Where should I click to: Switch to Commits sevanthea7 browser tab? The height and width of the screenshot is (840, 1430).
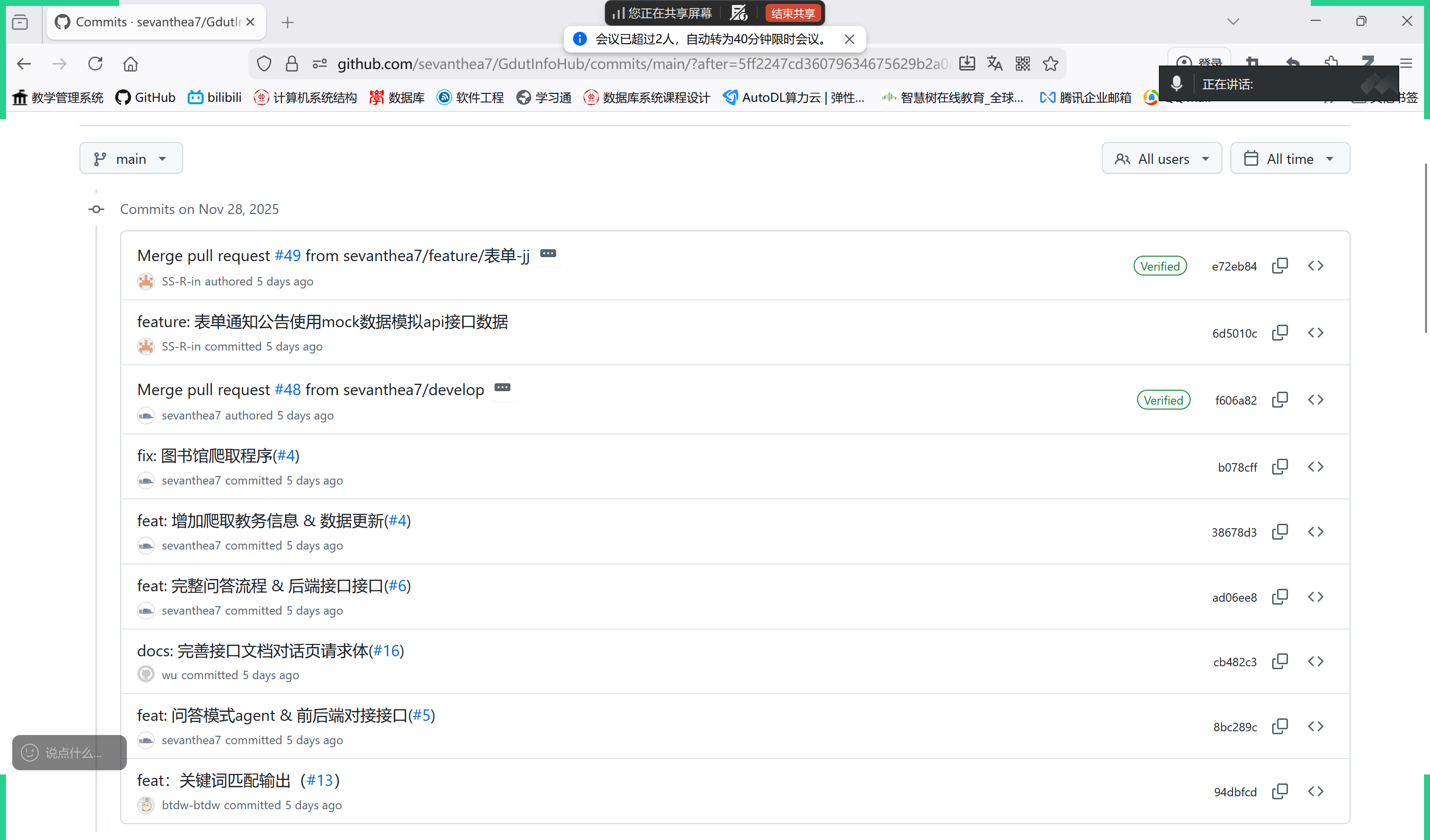click(x=154, y=22)
